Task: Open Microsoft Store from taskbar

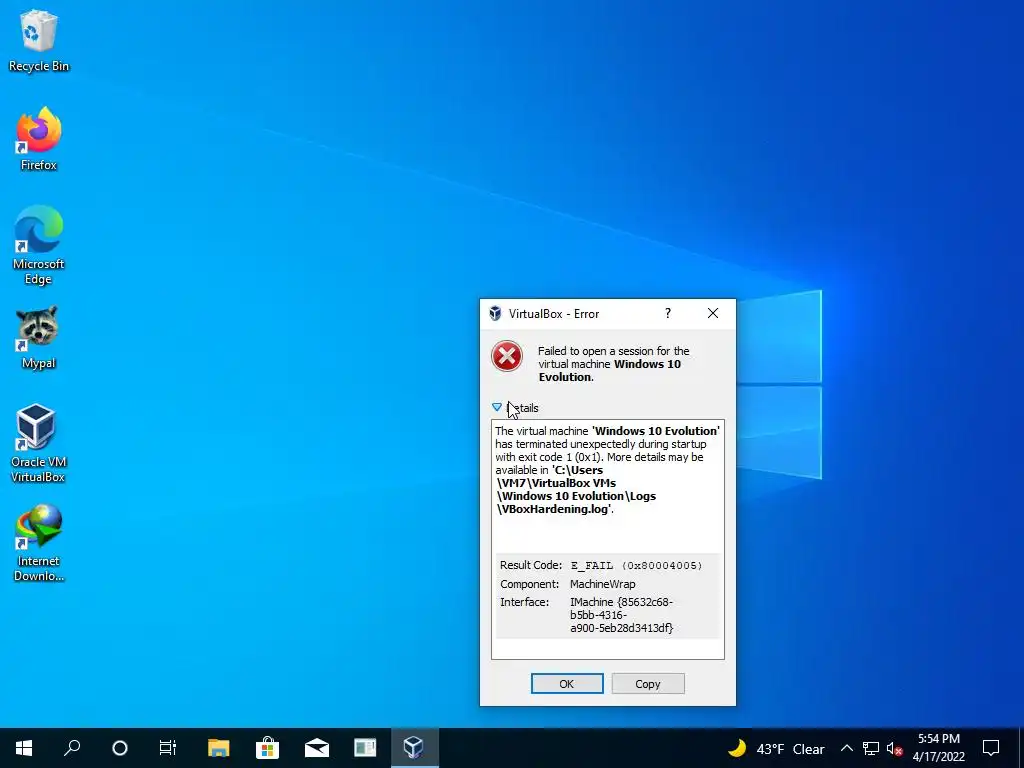Action: [267, 748]
